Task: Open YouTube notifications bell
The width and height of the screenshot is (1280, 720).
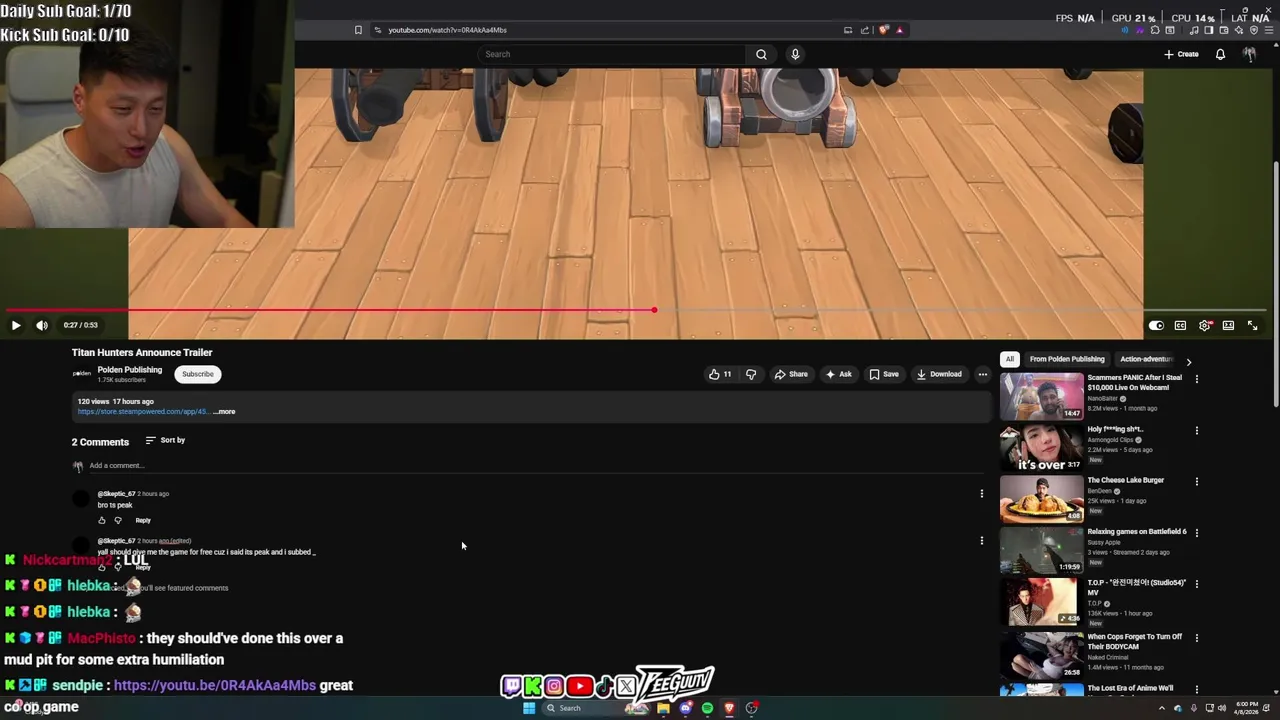Action: 1220,54
